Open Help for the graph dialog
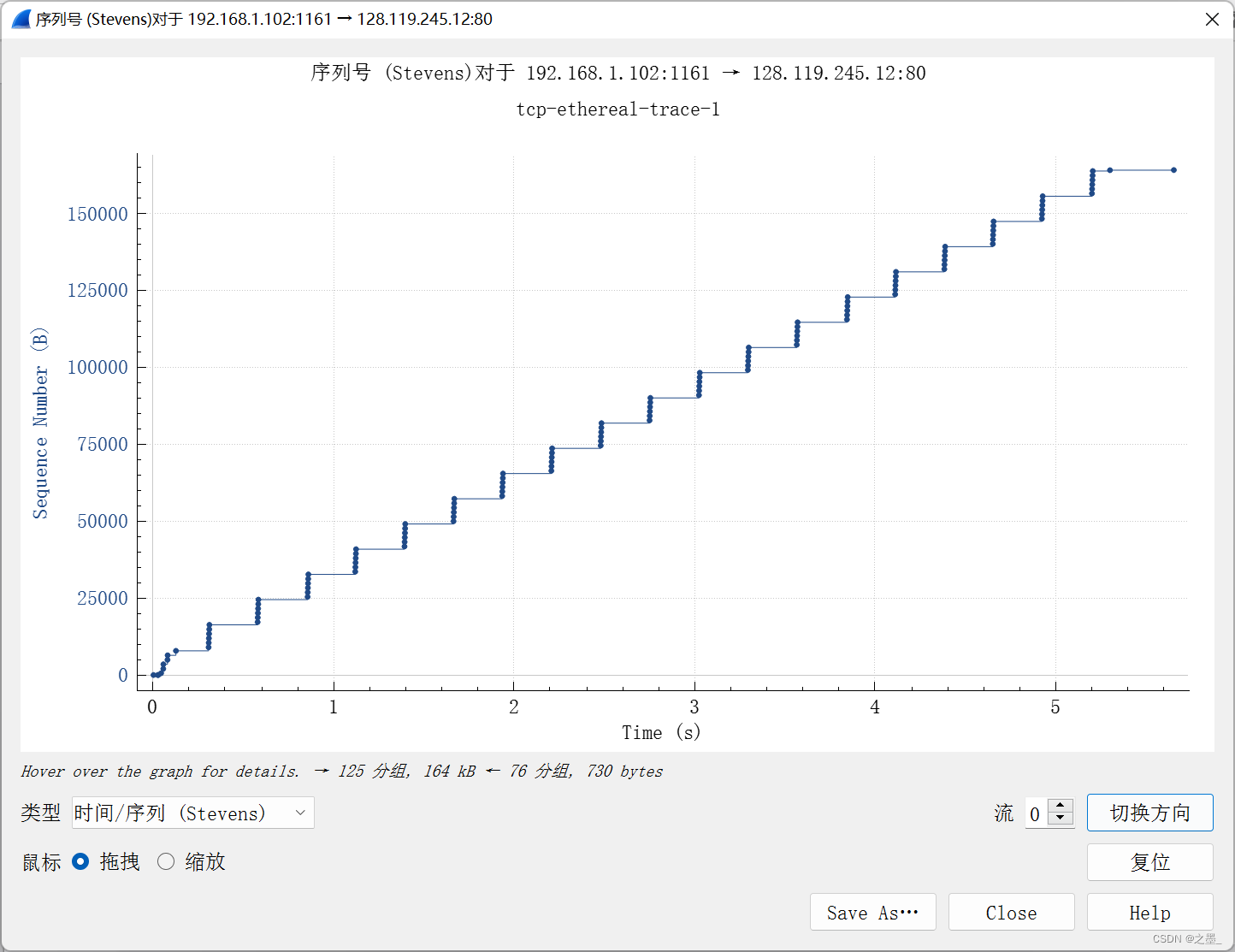 pos(1149,913)
